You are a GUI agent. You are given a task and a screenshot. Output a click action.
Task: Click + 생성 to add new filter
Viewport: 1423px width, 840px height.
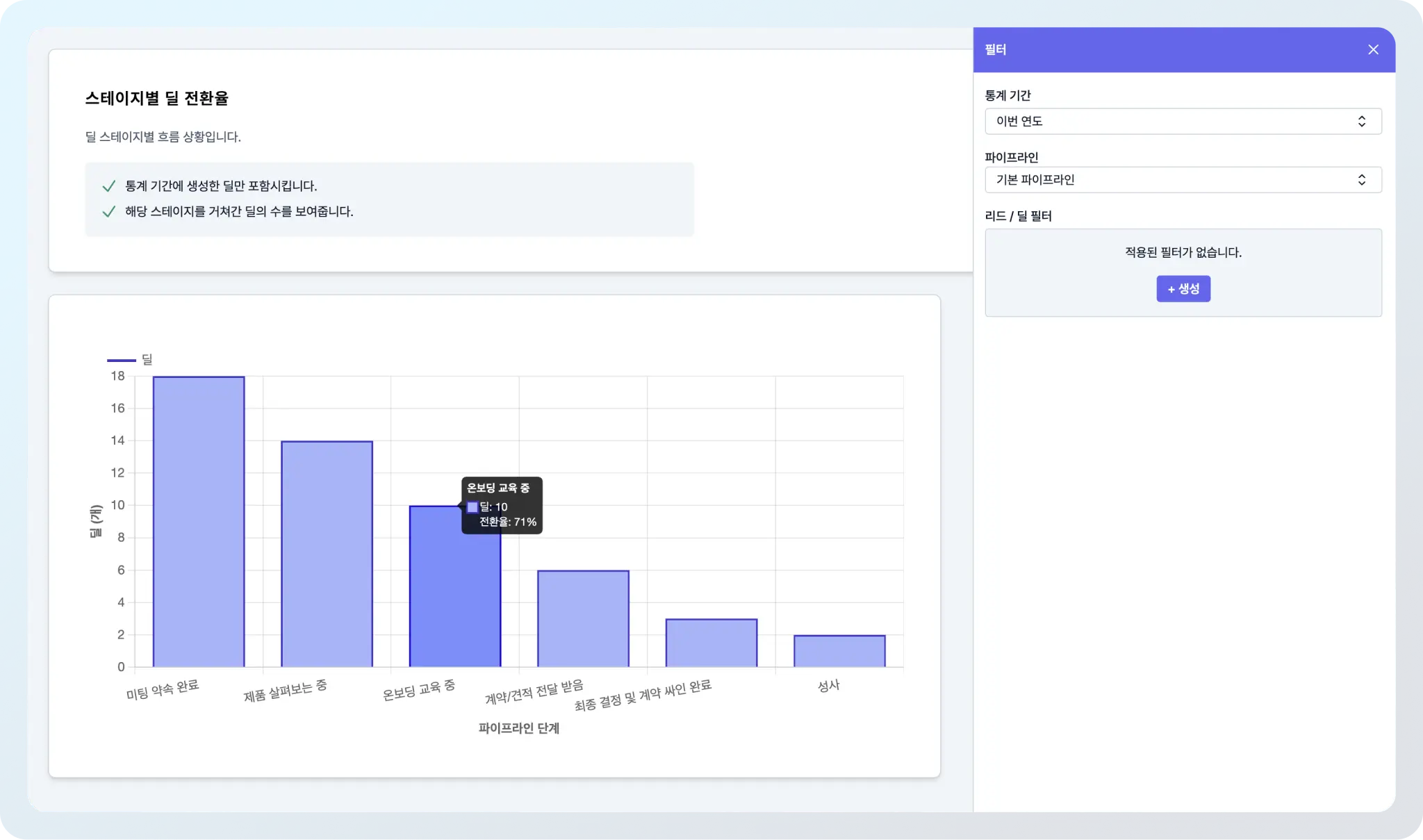tap(1184, 288)
